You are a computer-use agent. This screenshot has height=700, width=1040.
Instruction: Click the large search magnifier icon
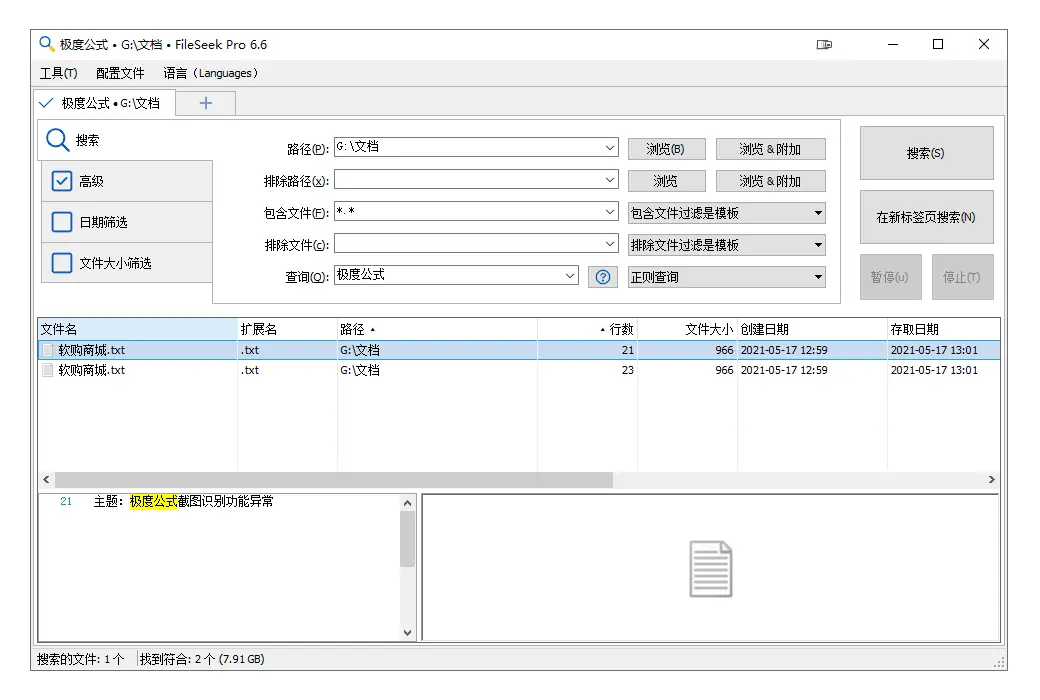[57, 140]
